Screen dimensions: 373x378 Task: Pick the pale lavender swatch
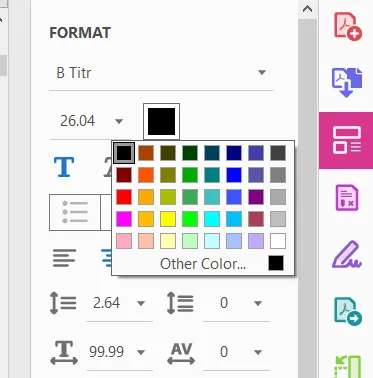(x=256, y=241)
